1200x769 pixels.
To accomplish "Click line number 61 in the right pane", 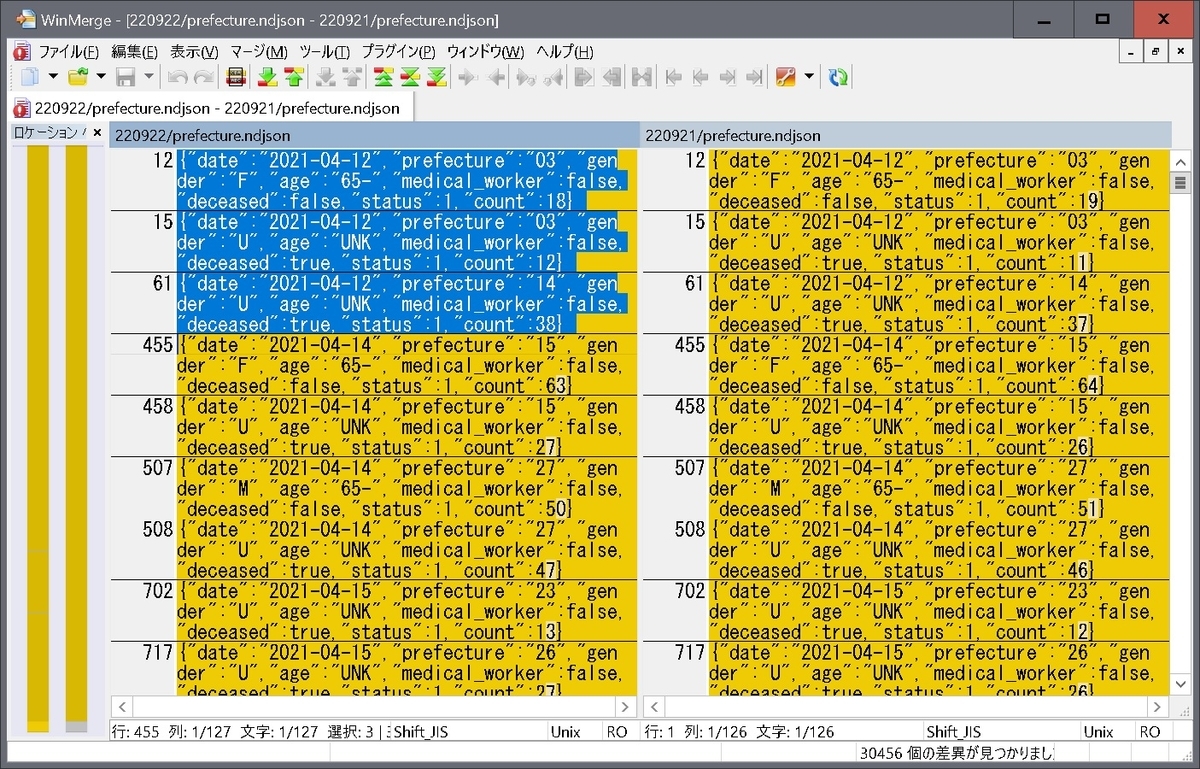I will 694,283.
